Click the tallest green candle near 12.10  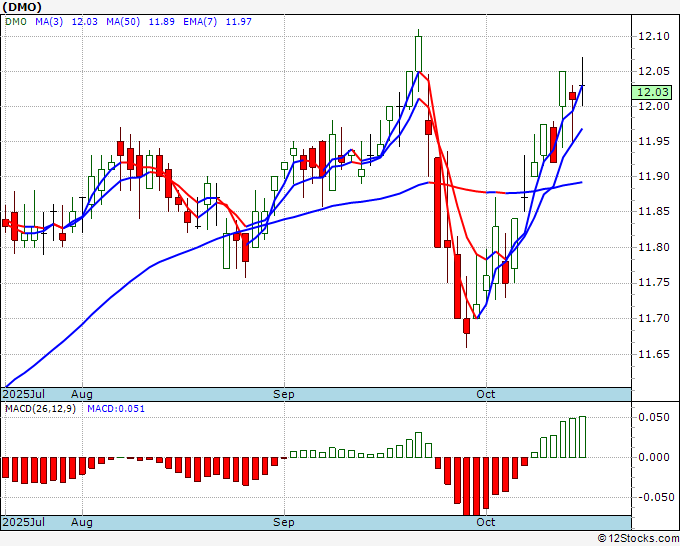click(x=418, y=54)
